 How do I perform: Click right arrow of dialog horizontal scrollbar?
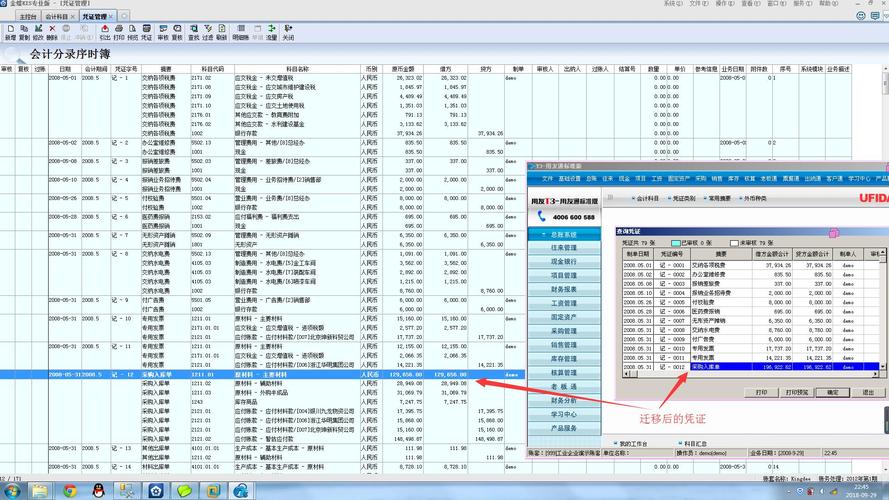point(875,374)
